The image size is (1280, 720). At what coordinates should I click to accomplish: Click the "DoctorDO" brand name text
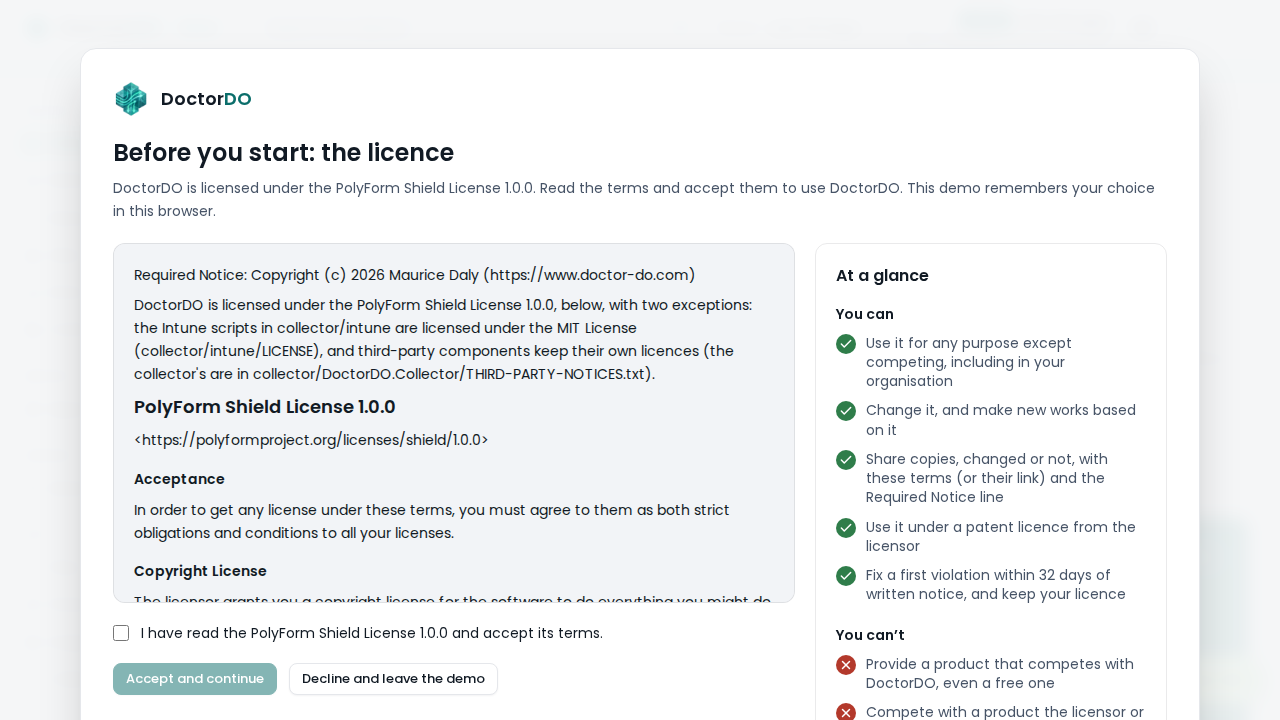pos(206,99)
